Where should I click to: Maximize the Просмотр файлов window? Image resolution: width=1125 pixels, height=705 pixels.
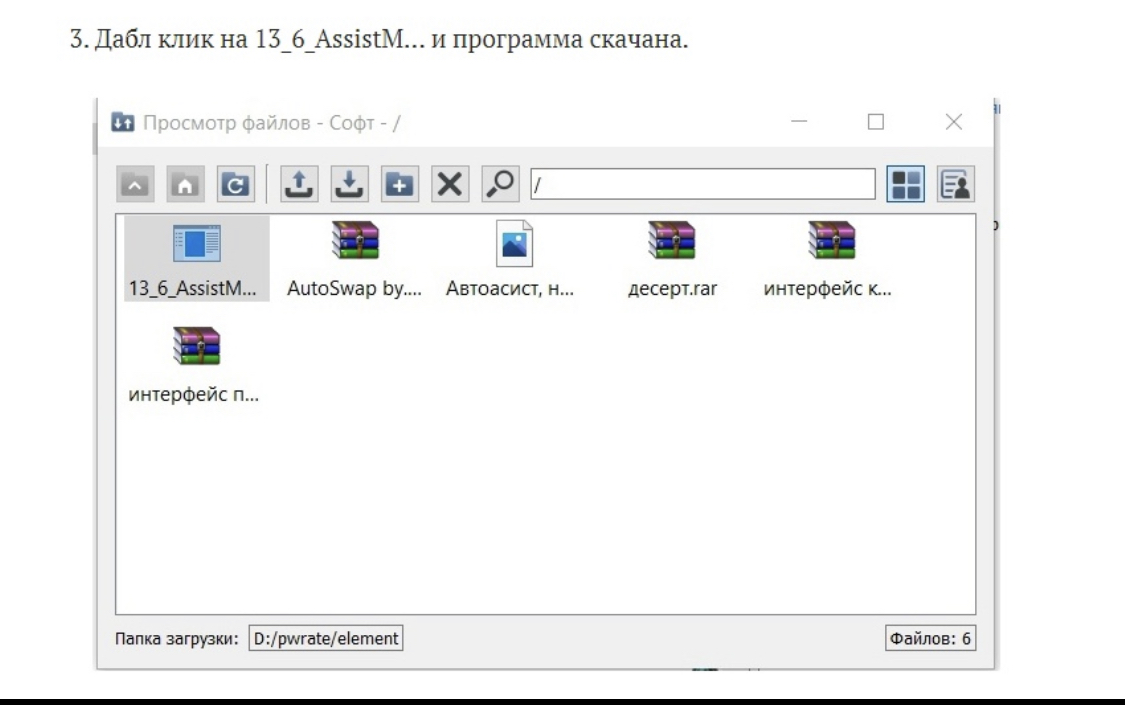[875, 122]
